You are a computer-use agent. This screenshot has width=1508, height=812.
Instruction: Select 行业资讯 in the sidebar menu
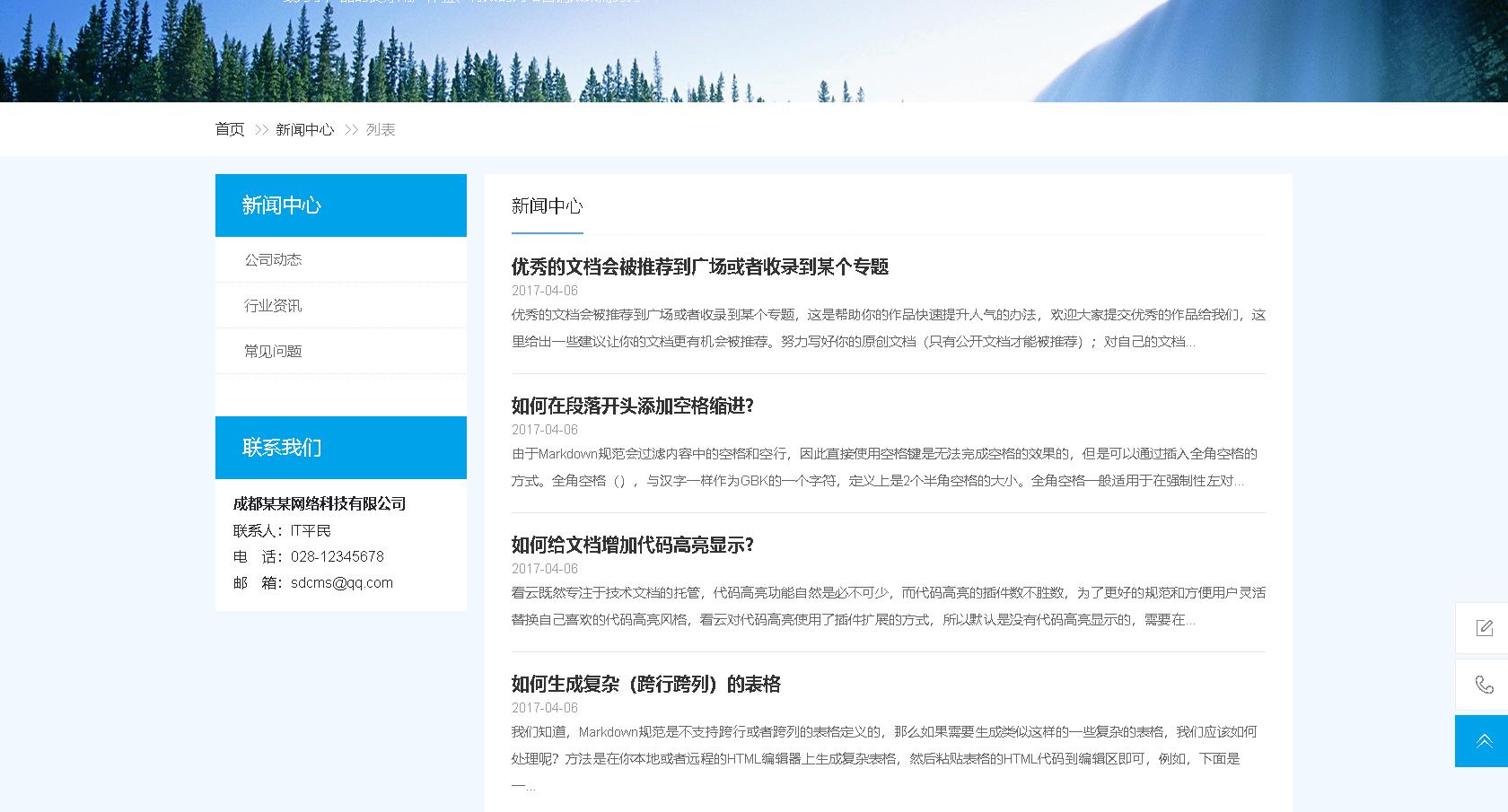point(275,305)
